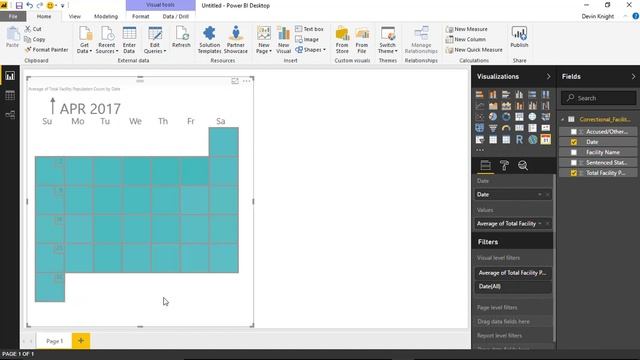
Task: Check the Facility Name field checkbox
Action: tap(573, 152)
